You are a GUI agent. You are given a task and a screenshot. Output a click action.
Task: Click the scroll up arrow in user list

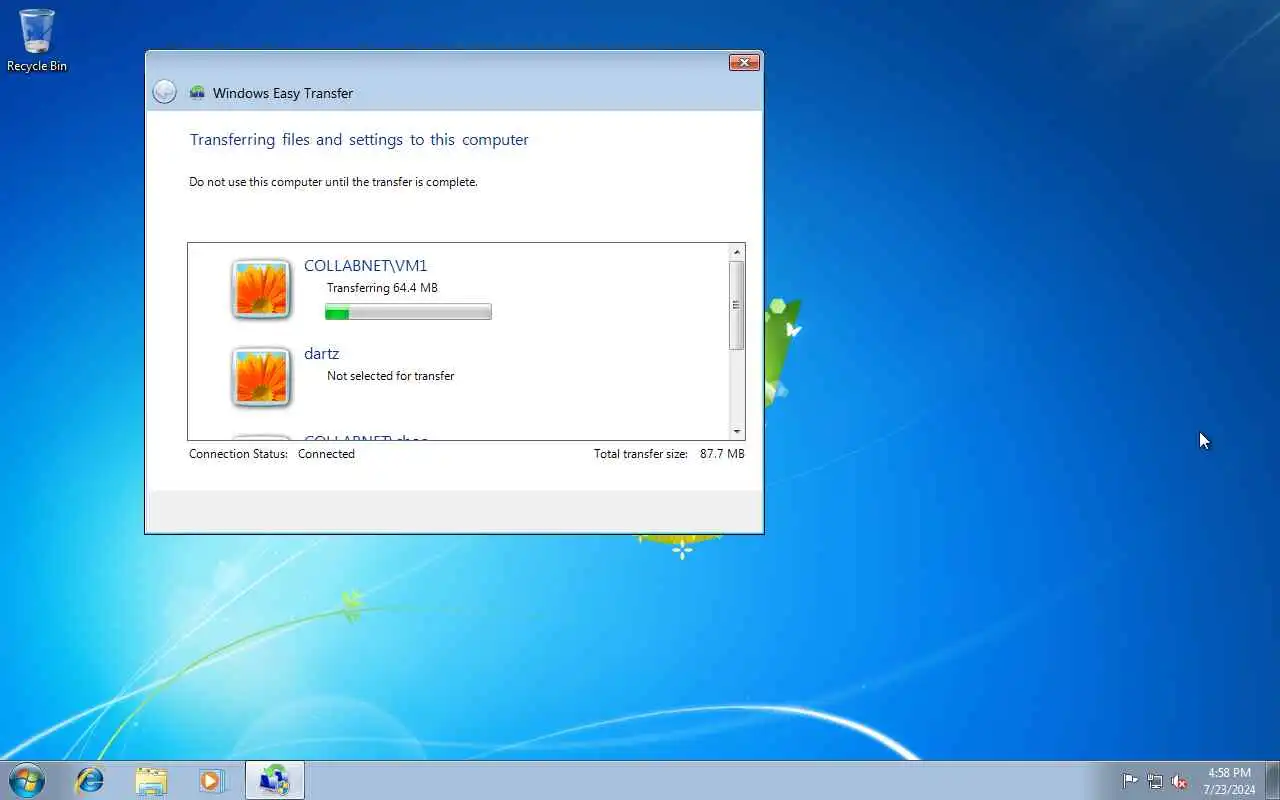pyautogui.click(x=737, y=252)
